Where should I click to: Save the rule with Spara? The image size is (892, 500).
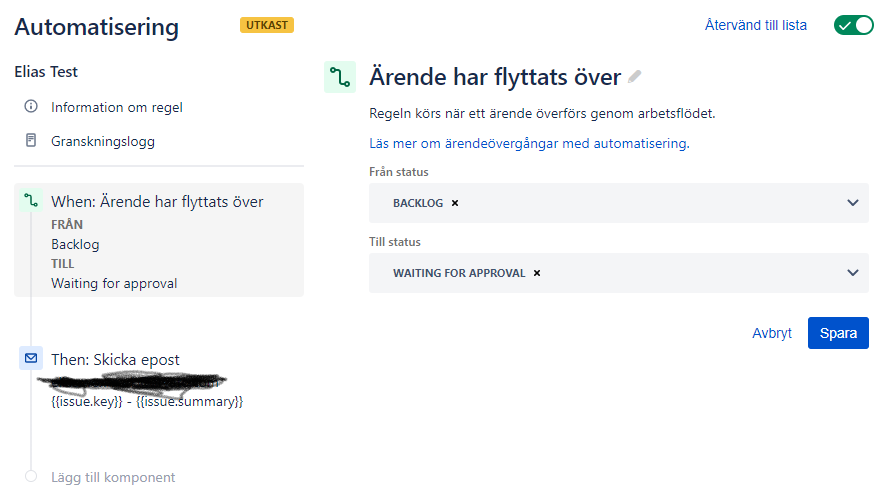[x=838, y=333]
